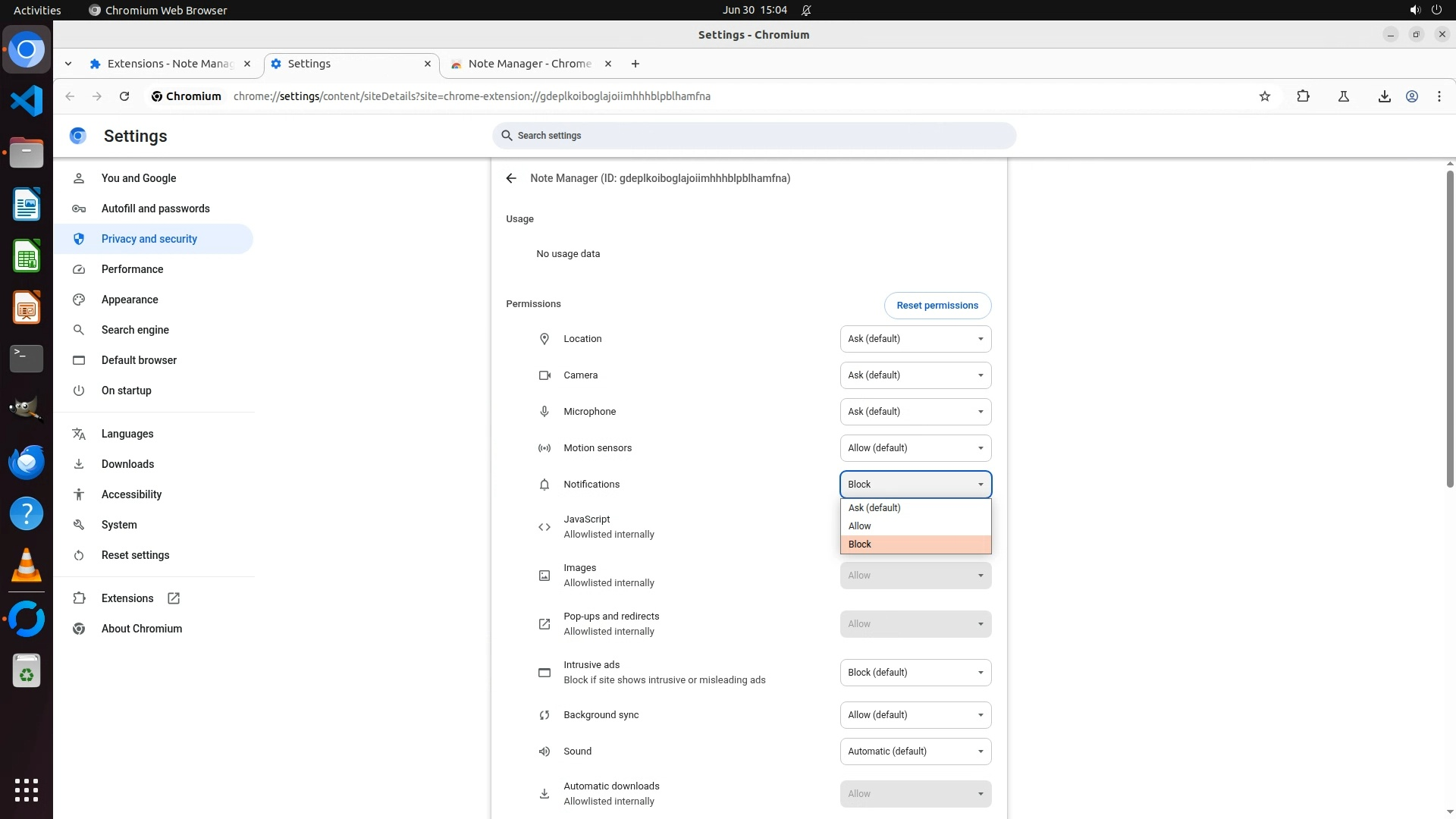The width and height of the screenshot is (1456, 819).
Task: Open the Chrome Labs flask icon
Action: click(x=1343, y=96)
